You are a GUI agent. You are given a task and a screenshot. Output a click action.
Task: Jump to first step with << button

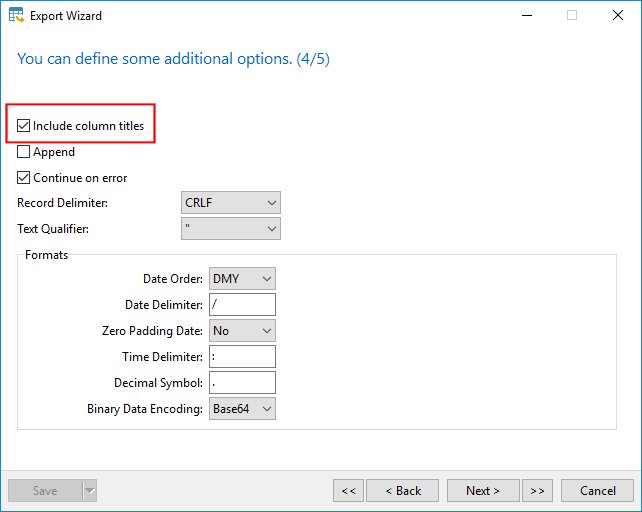click(348, 491)
